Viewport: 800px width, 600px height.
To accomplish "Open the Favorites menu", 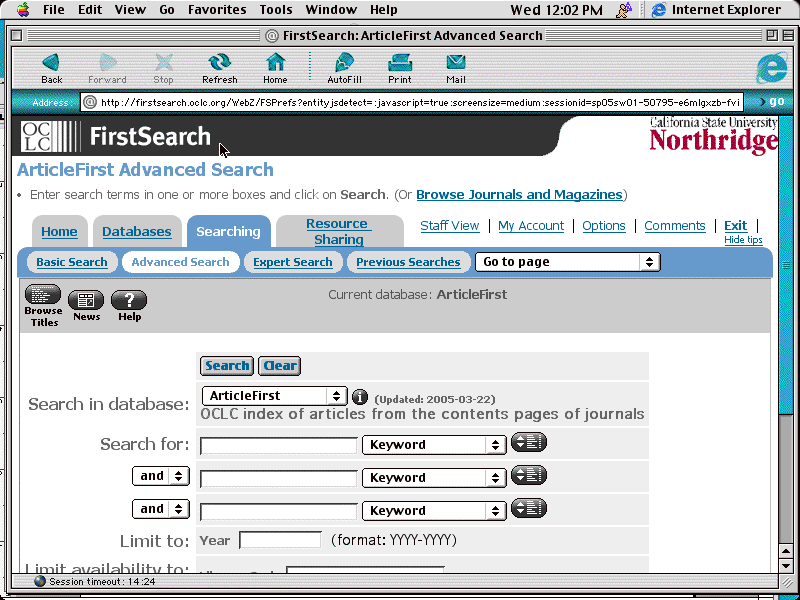I will pos(217,10).
